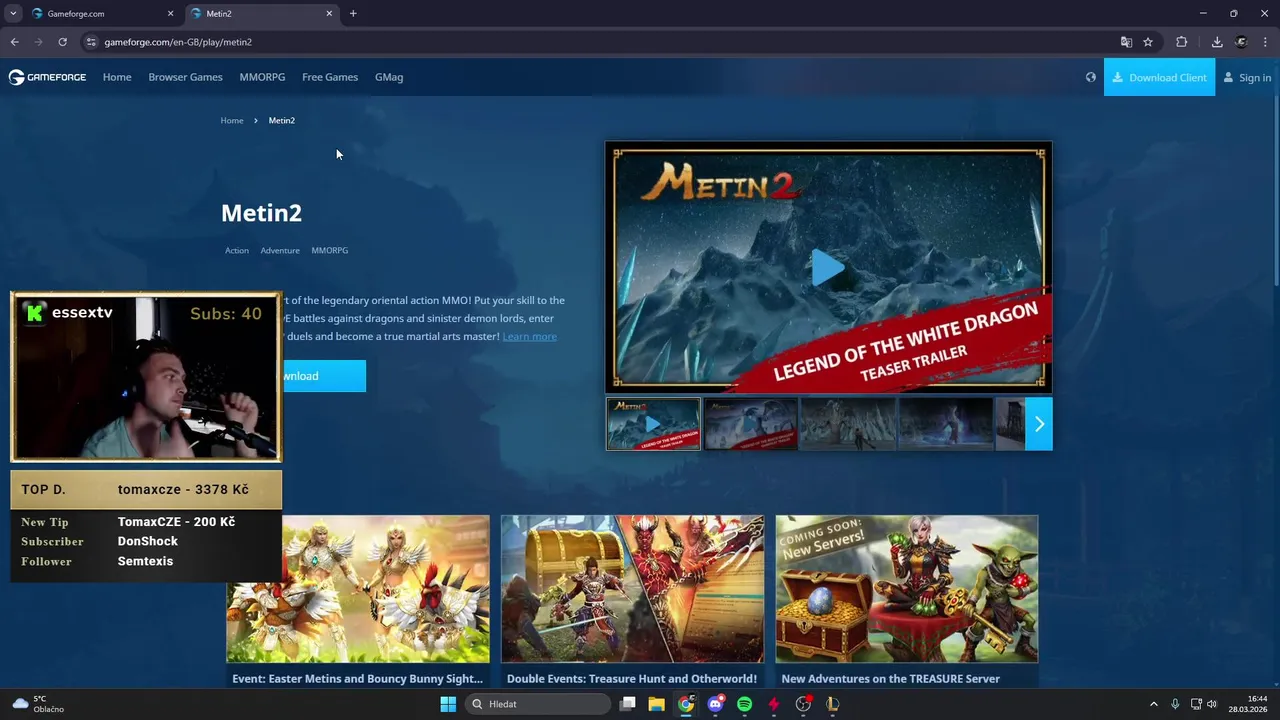
Task: Click 'Double Events: Treasure Hunt and Otherworld!' headline
Action: coord(632,678)
